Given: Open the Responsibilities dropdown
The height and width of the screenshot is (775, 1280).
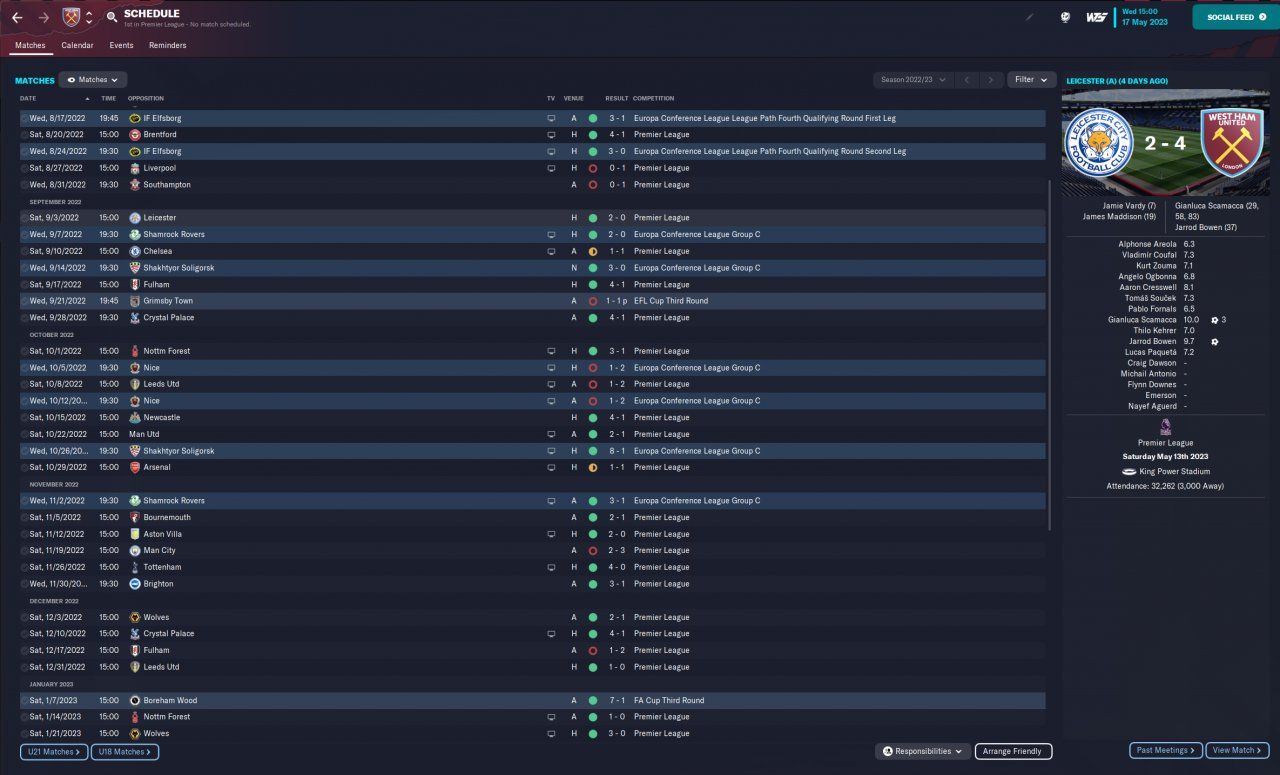Looking at the screenshot, I should point(922,751).
